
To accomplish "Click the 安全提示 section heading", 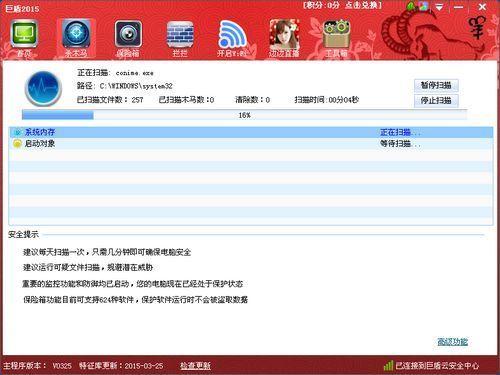I will (23, 234).
